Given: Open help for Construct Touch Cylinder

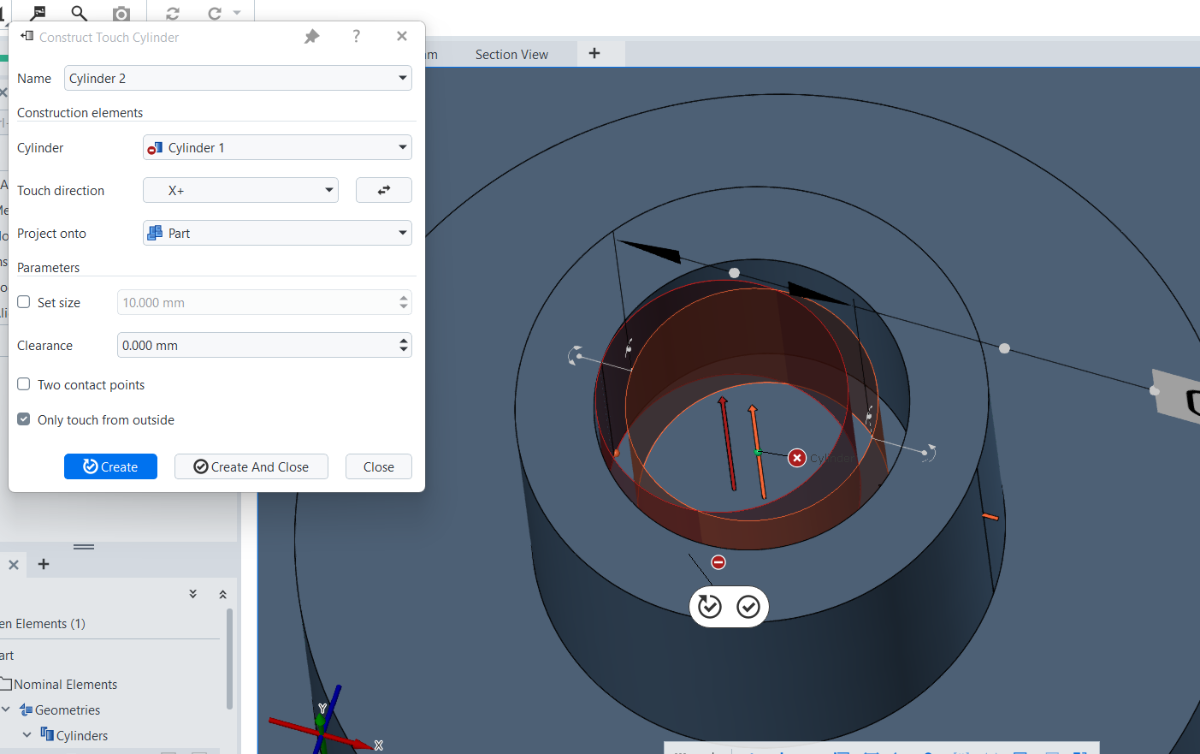Looking at the screenshot, I should click(356, 37).
